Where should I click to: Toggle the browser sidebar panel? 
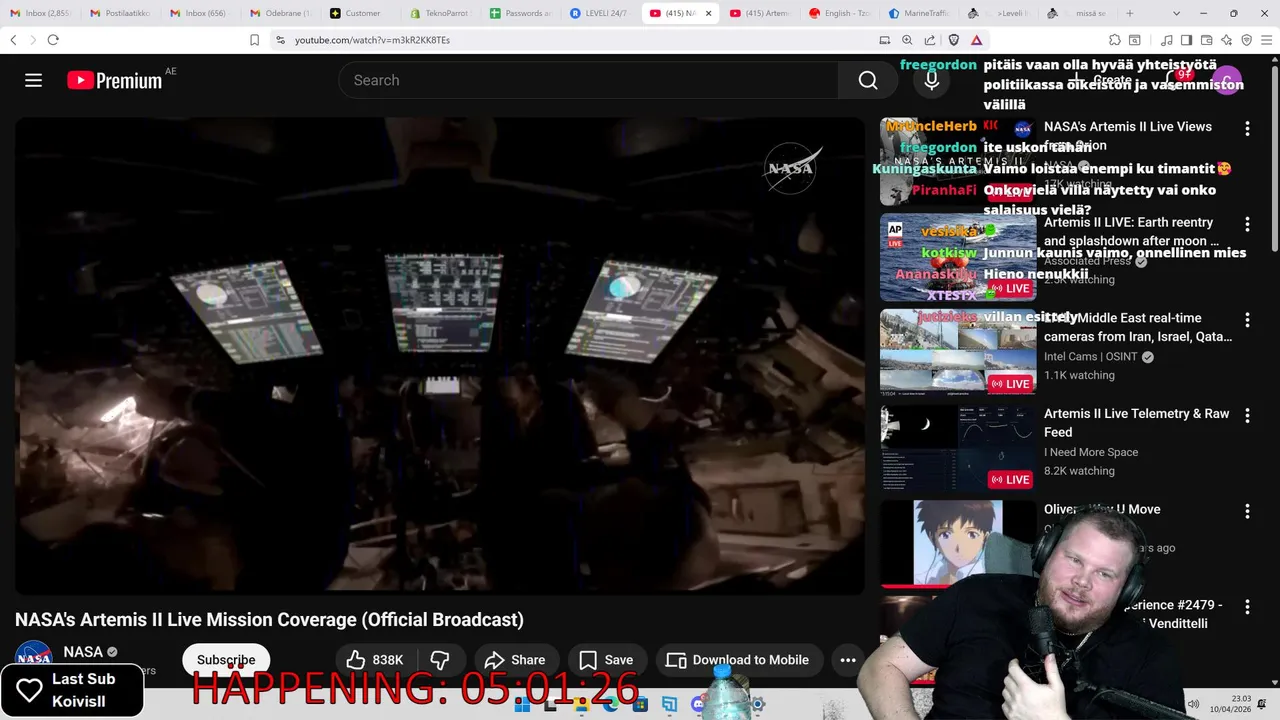1186,40
